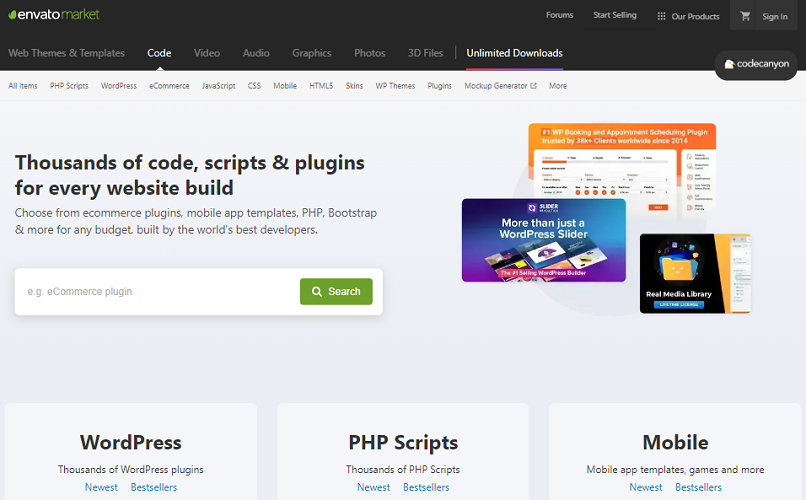Viewport: 806px width, 500px height.
Task: Click the magnifier icon in Search button
Action: pyautogui.click(x=317, y=291)
